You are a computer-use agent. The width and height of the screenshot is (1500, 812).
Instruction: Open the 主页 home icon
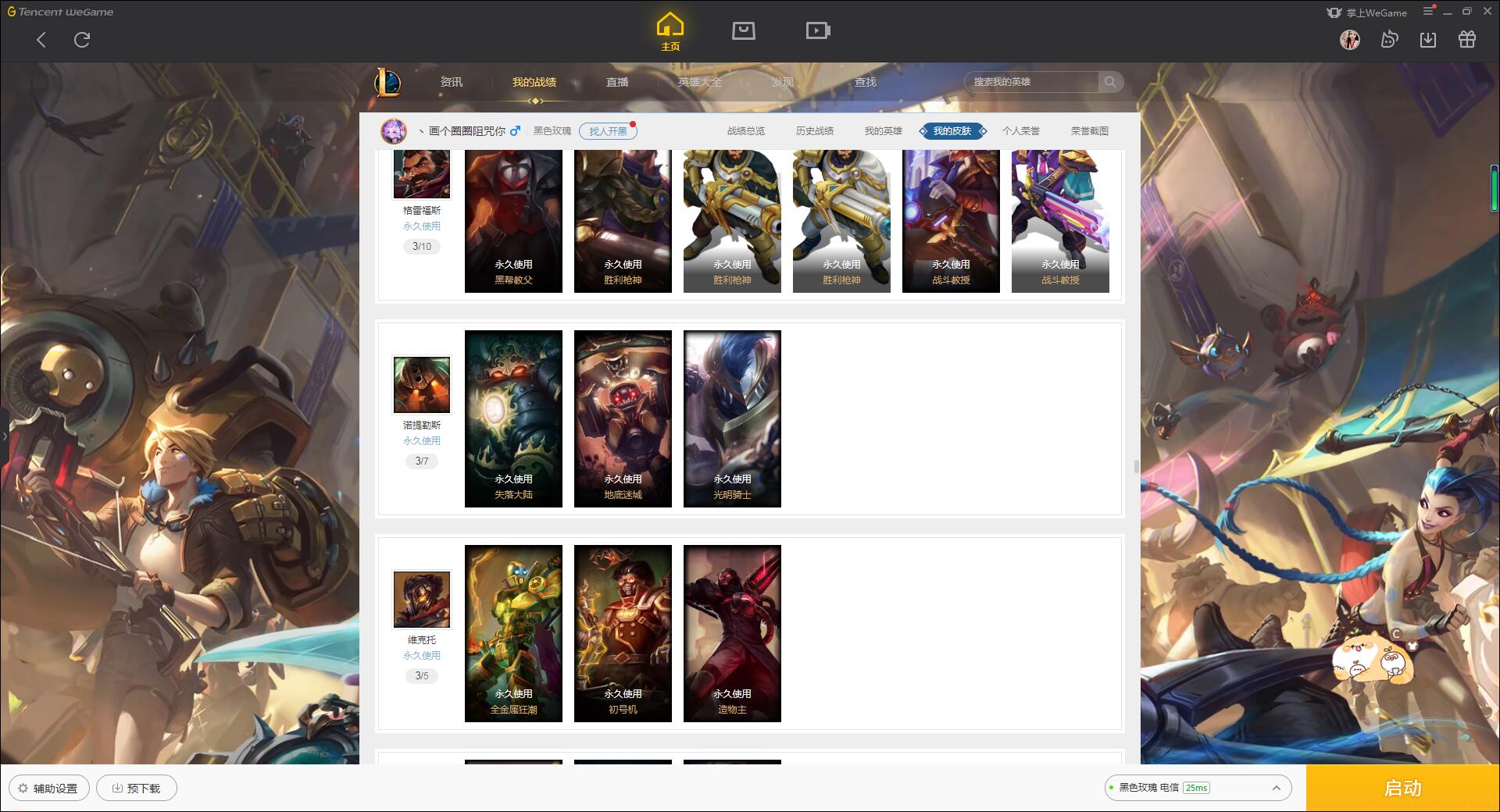point(670,32)
